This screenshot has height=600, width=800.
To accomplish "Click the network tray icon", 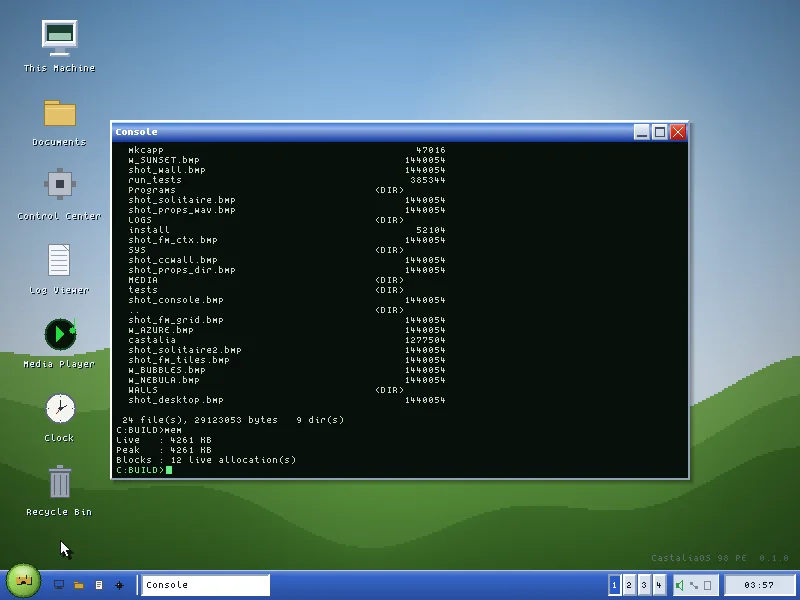I will (694, 585).
